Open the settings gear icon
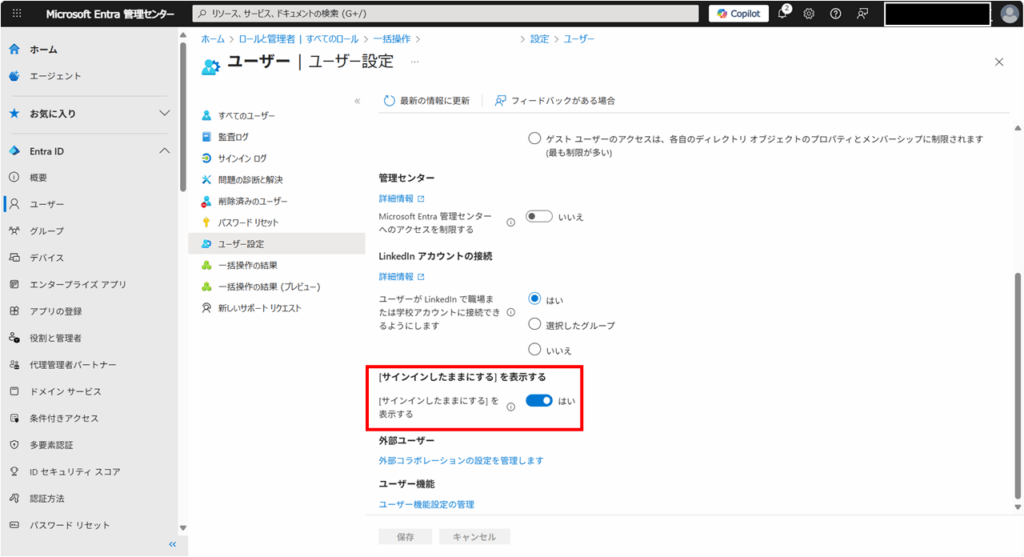The height and width of the screenshot is (557, 1024). tap(809, 14)
